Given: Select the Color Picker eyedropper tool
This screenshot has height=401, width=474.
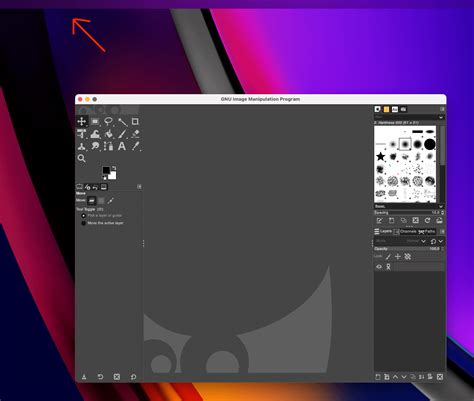Looking at the screenshot, I should [135, 146].
